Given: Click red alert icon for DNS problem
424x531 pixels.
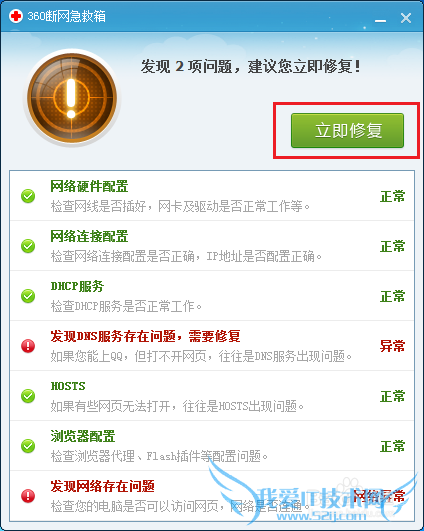Looking at the screenshot, I should point(28,346).
